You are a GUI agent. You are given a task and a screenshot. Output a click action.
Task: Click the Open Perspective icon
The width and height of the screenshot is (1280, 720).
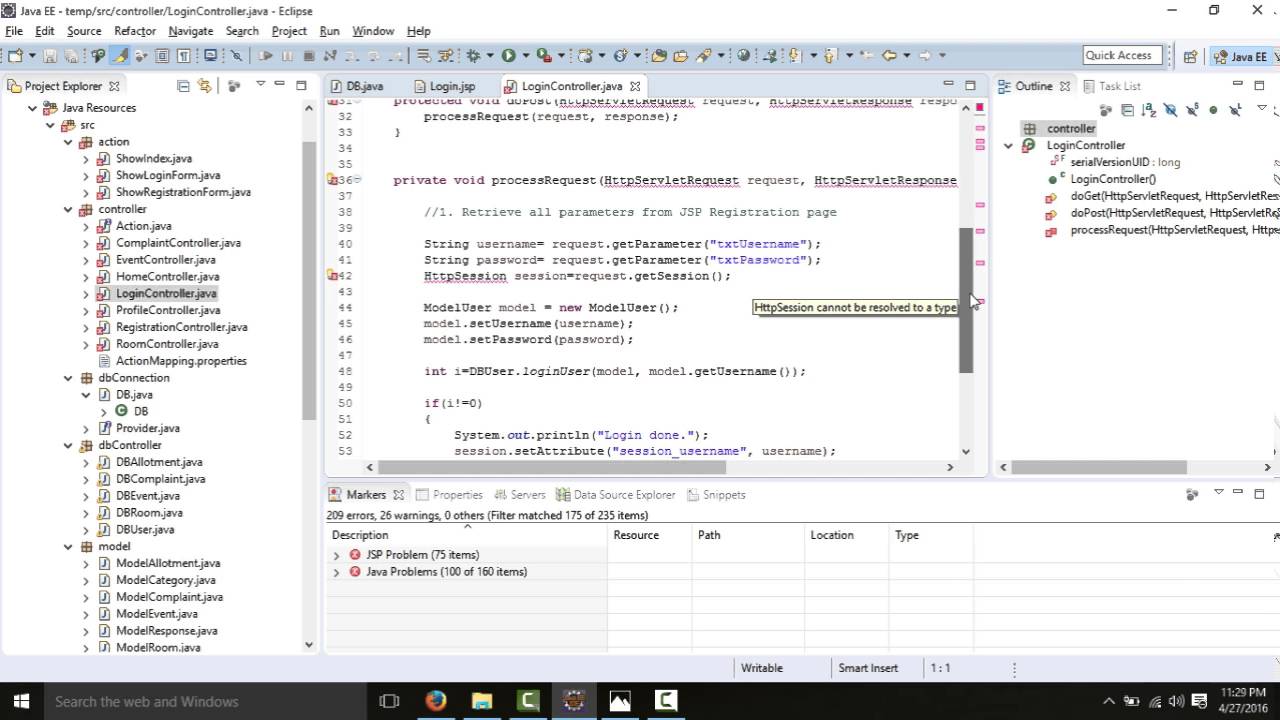pos(1190,57)
